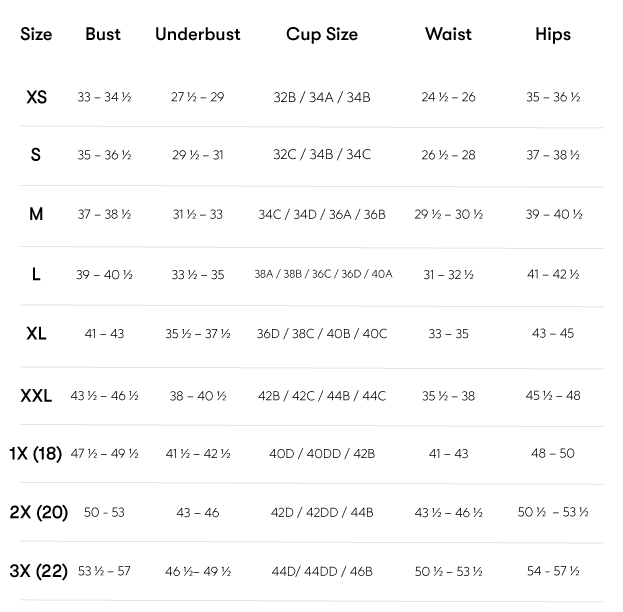Select the 2X (20) size label
This screenshot has width=623, height=612.
[x=38, y=512]
